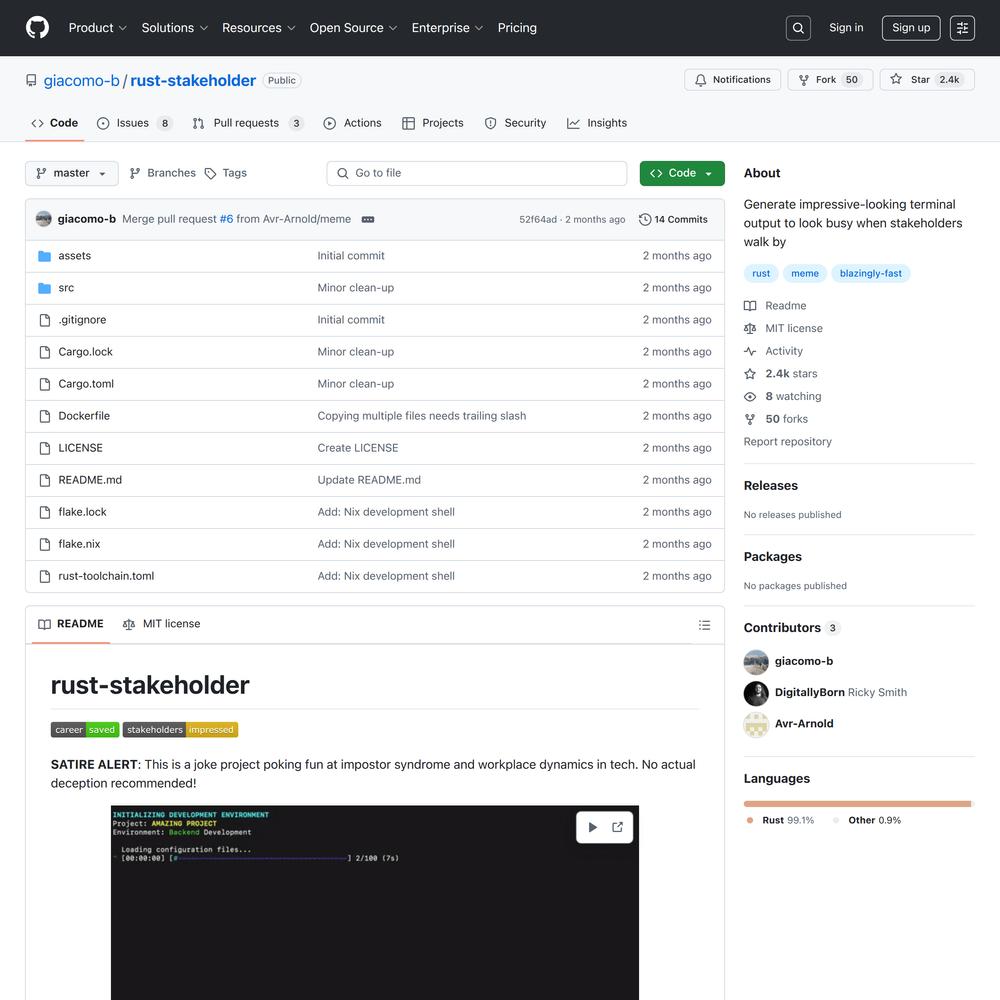Fork the repository
The width and height of the screenshot is (1000, 1000).
click(x=830, y=80)
